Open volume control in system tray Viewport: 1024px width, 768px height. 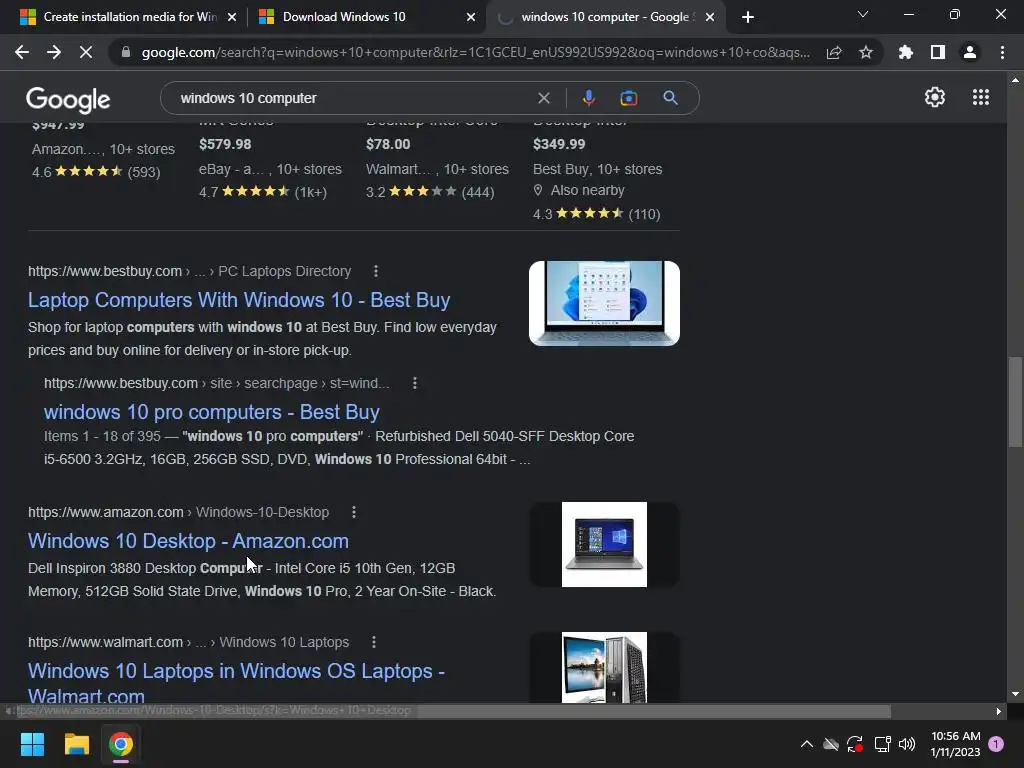[x=907, y=744]
